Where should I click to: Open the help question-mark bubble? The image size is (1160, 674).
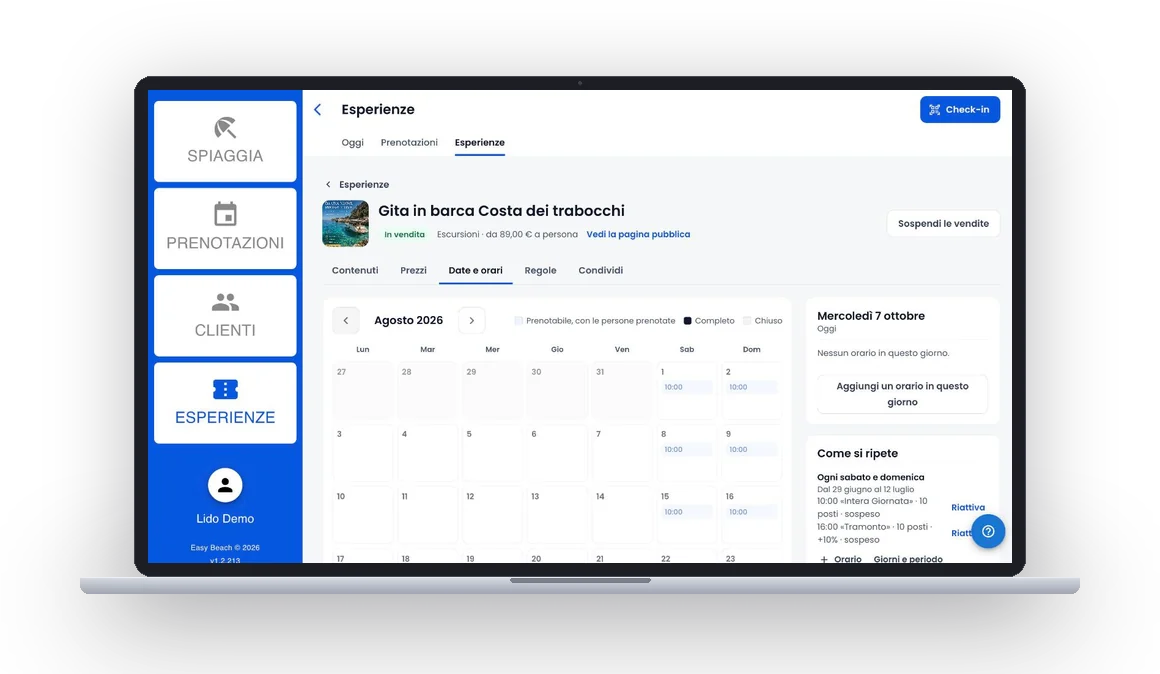(988, 531)
